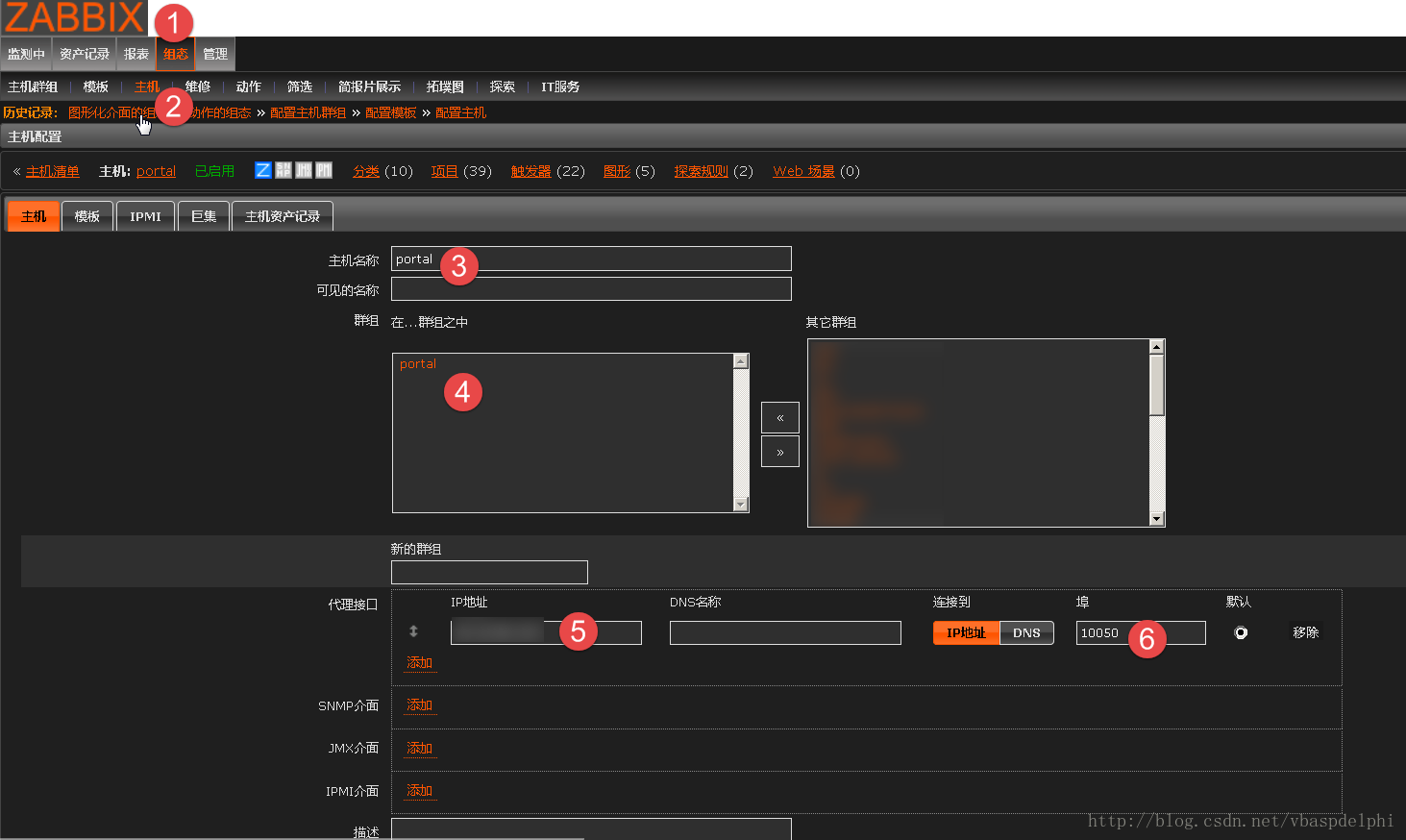1406x840 pixels.
Task: Select portal in the 在...群组之中 list
Action: 418,364
